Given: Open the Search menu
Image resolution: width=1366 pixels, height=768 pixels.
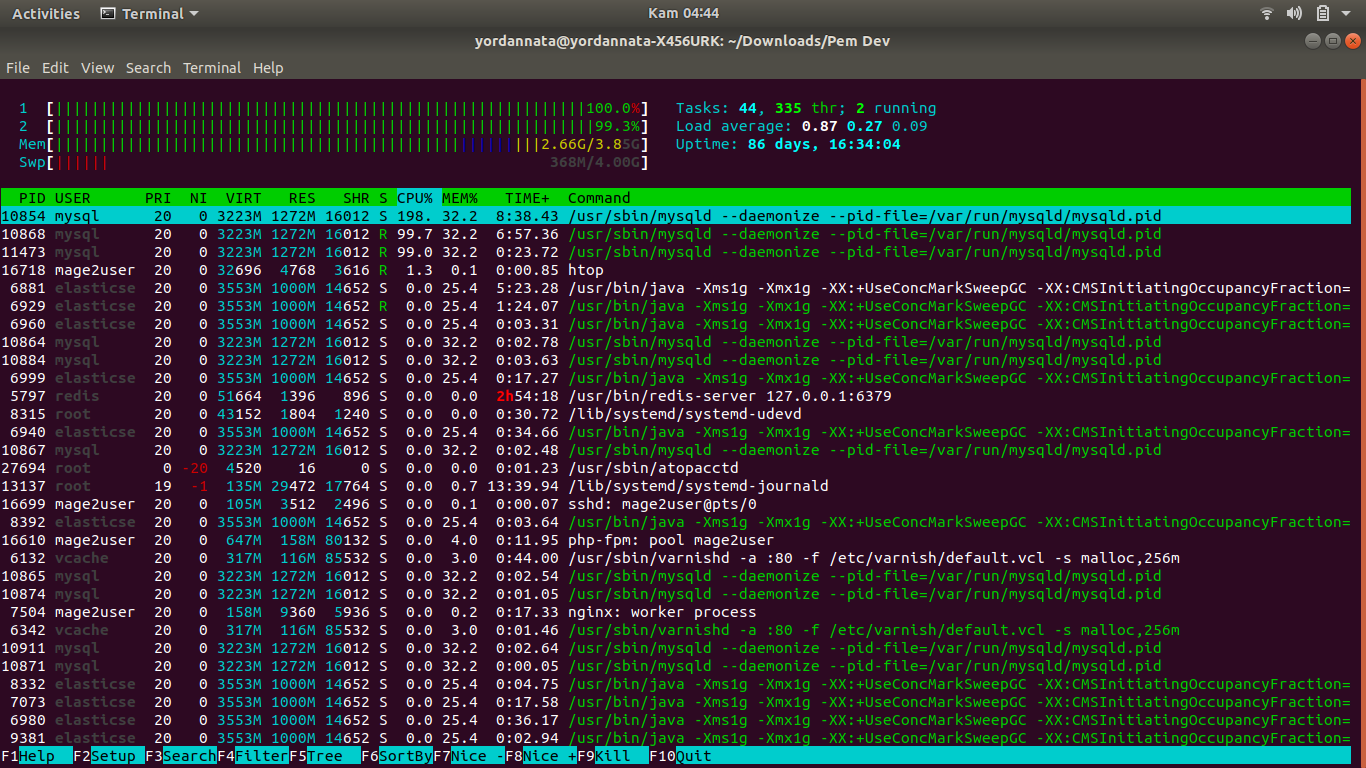Looking at the screenshot, I should [x=148, y=68].
